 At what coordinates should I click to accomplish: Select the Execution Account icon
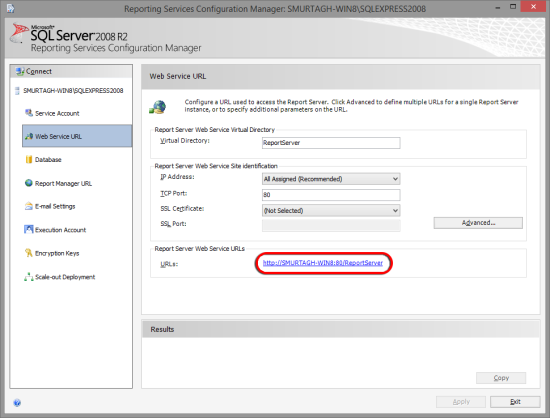(x=29, y=229)
